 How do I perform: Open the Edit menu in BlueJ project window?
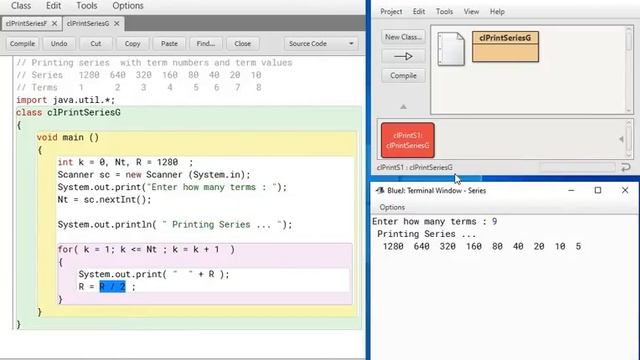tap(419, 12)
